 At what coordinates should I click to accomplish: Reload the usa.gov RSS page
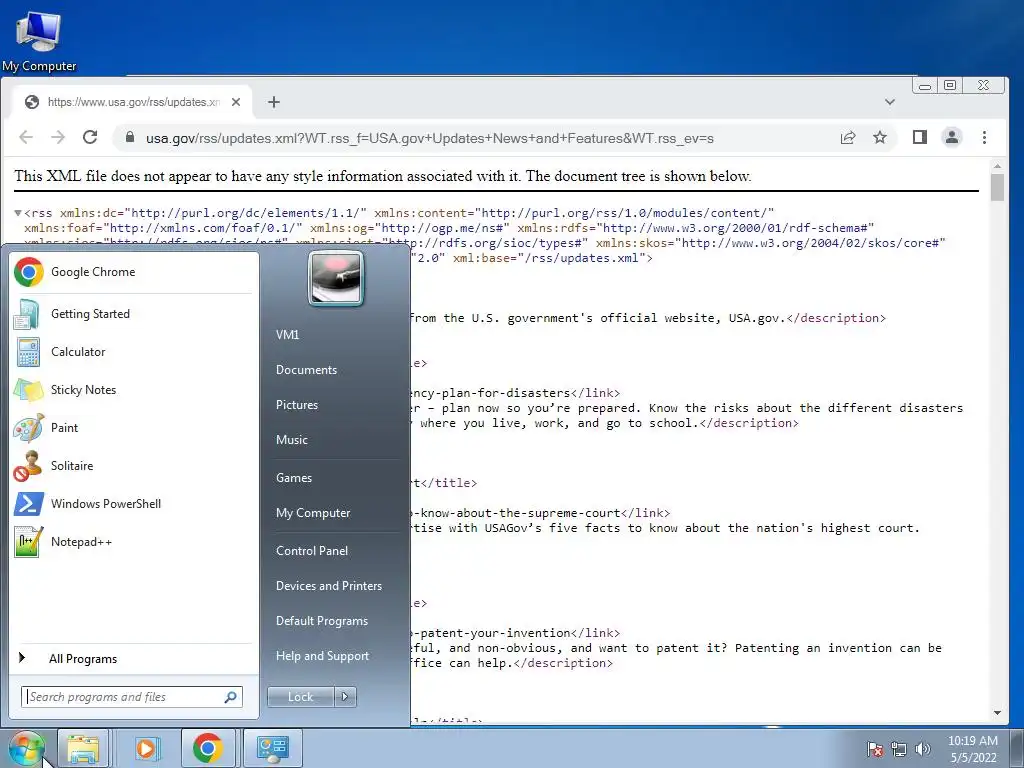coord(90,137)
